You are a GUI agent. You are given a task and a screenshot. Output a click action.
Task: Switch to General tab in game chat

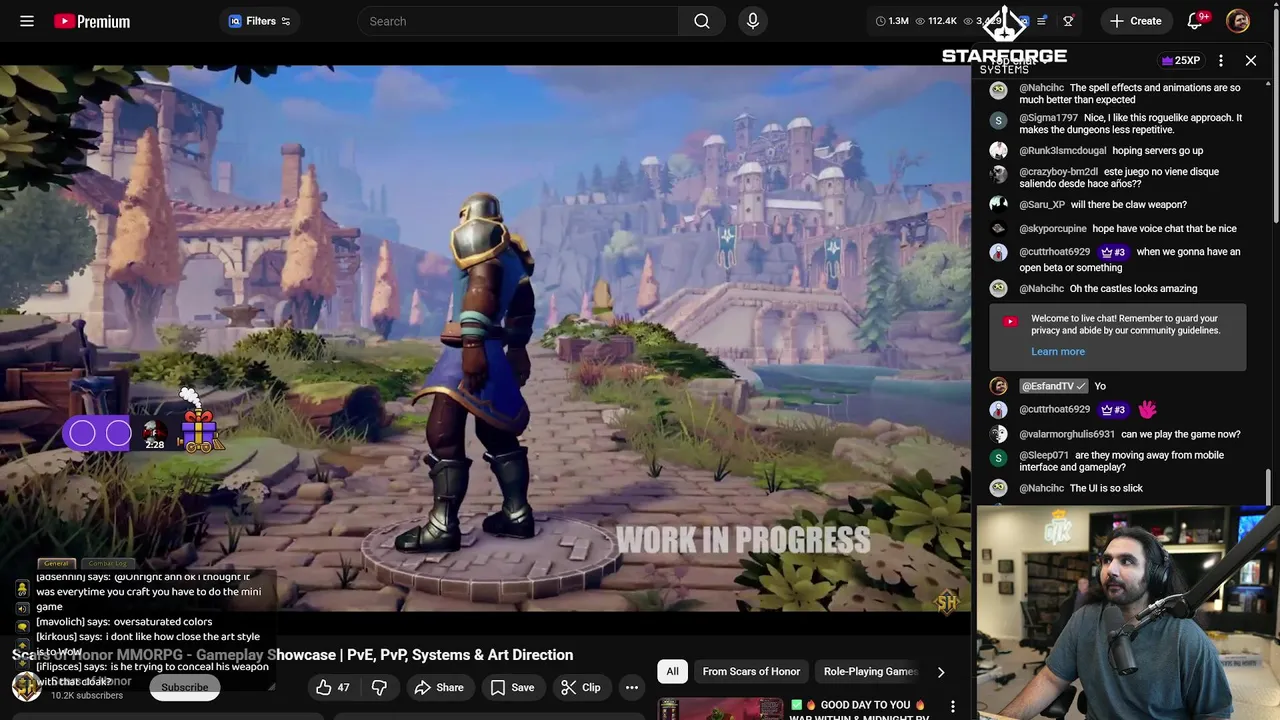pyautogui.click(x=56, y=564)
